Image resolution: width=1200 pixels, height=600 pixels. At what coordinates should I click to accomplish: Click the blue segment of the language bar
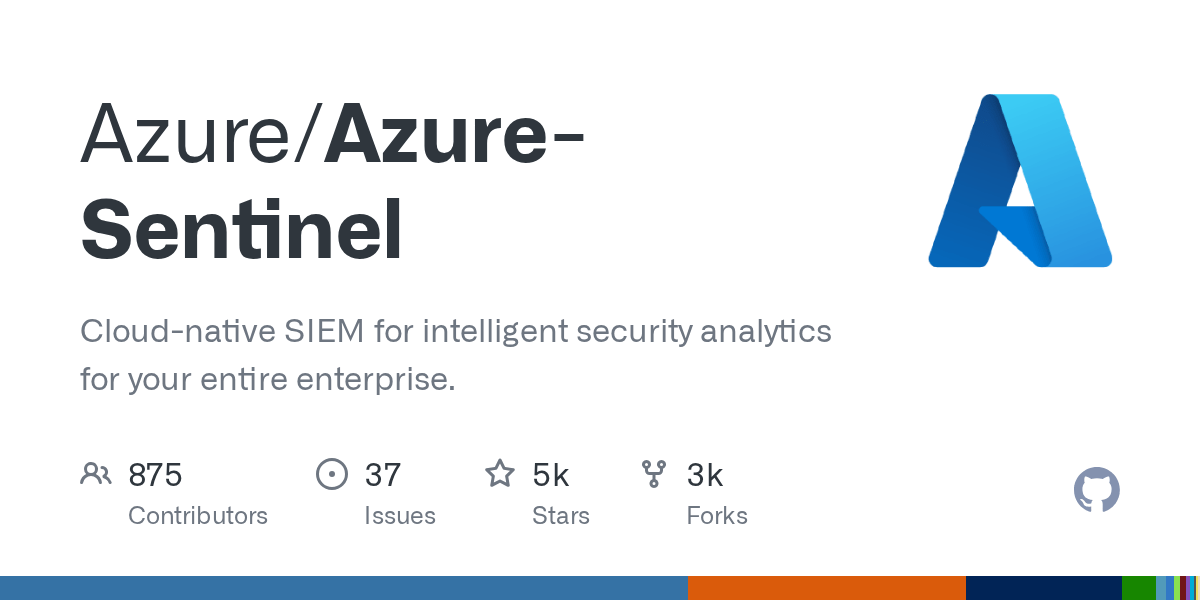tap(344, 588)
